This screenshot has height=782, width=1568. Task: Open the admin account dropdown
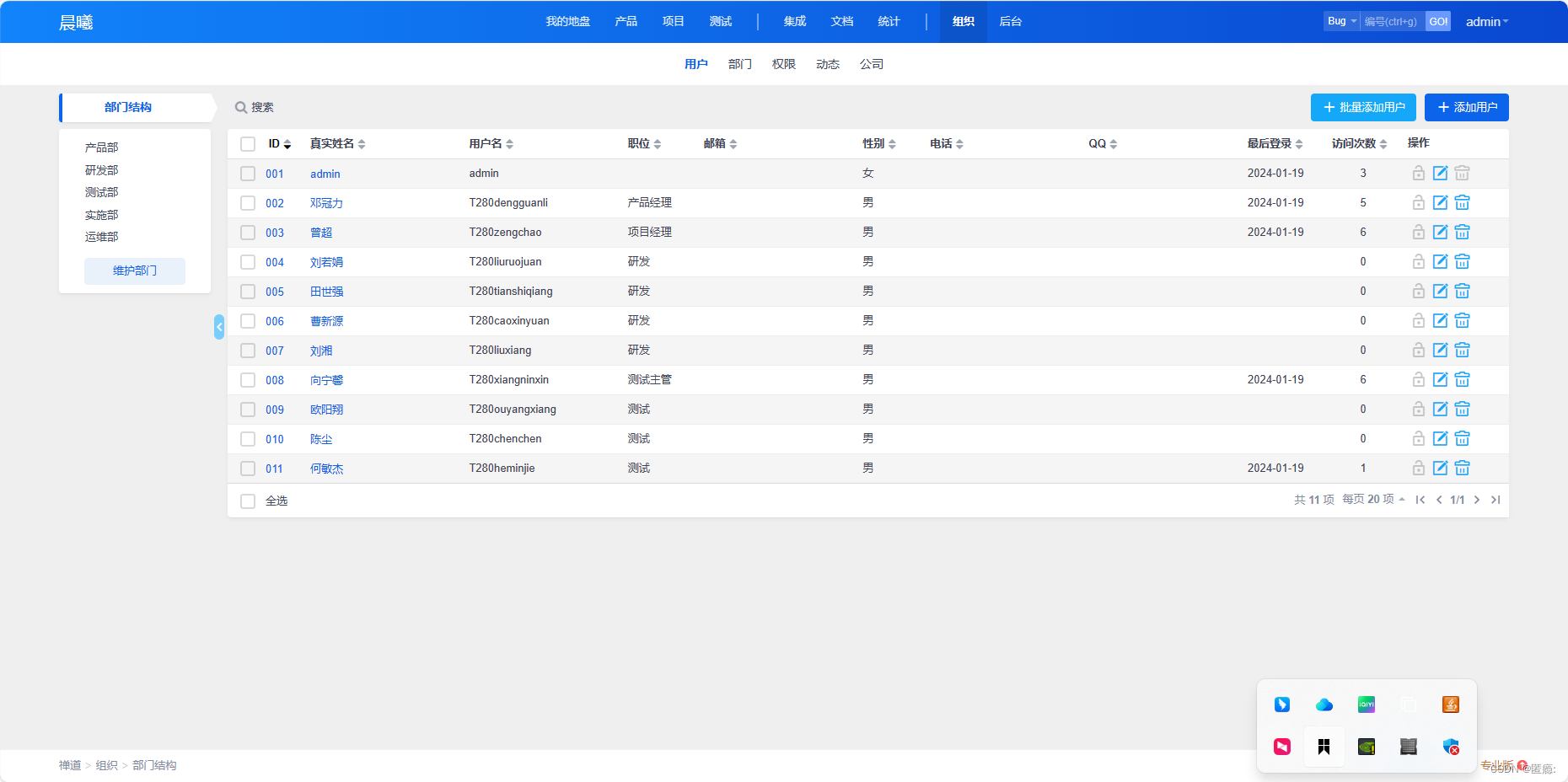tap(1487, 22)
